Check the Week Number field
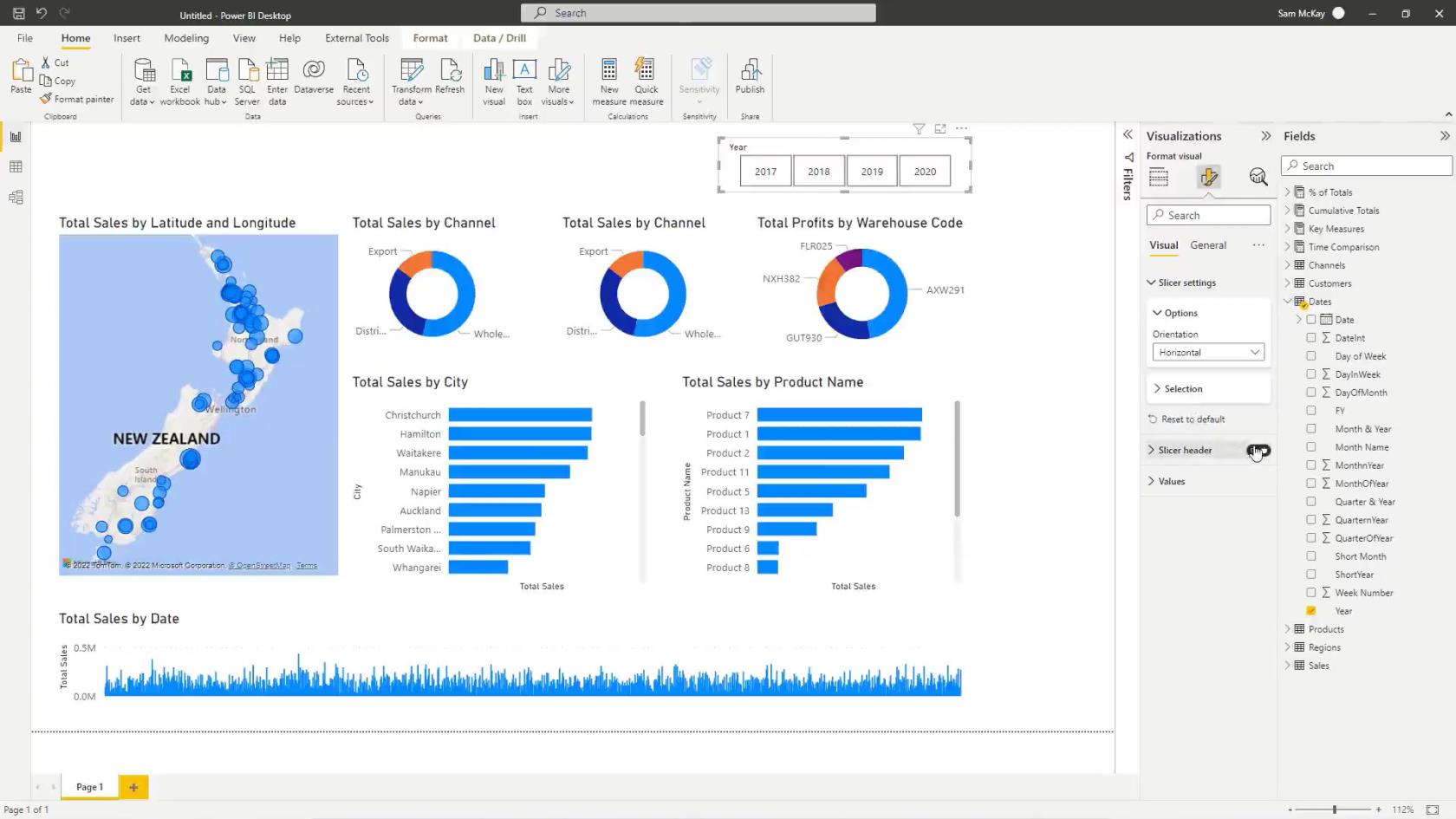Screen dimensions: 1456x819 (x=1311, y=593)
